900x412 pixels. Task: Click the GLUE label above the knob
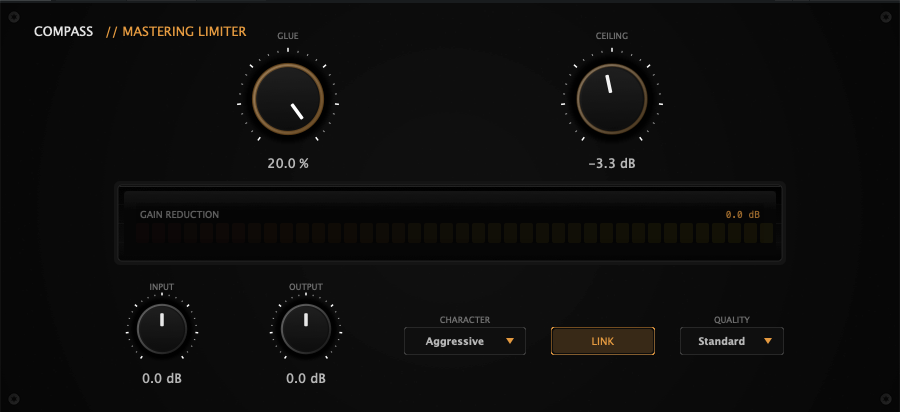click(x=288, y=36)
